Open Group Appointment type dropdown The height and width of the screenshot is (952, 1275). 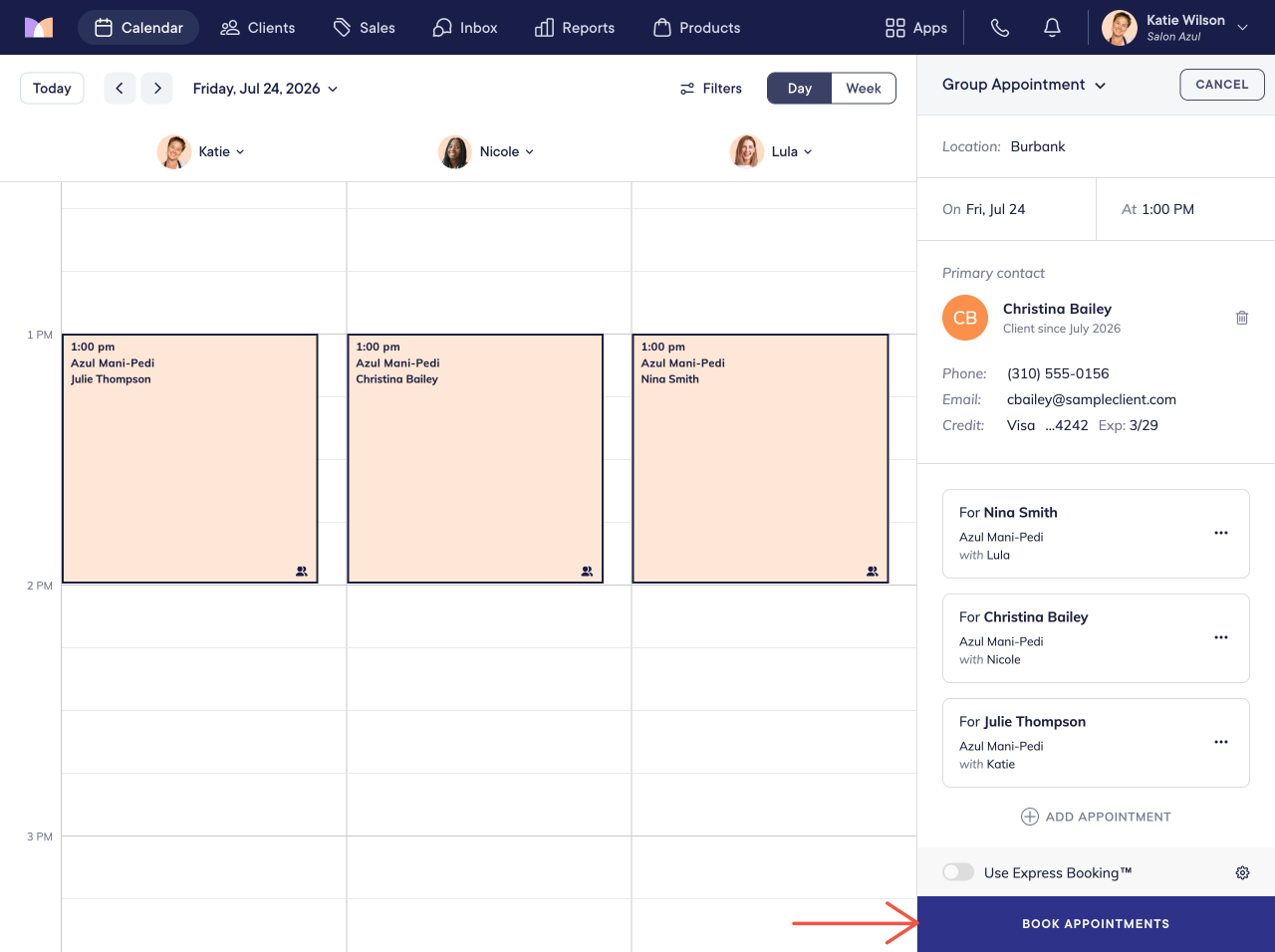[1024, 85]
